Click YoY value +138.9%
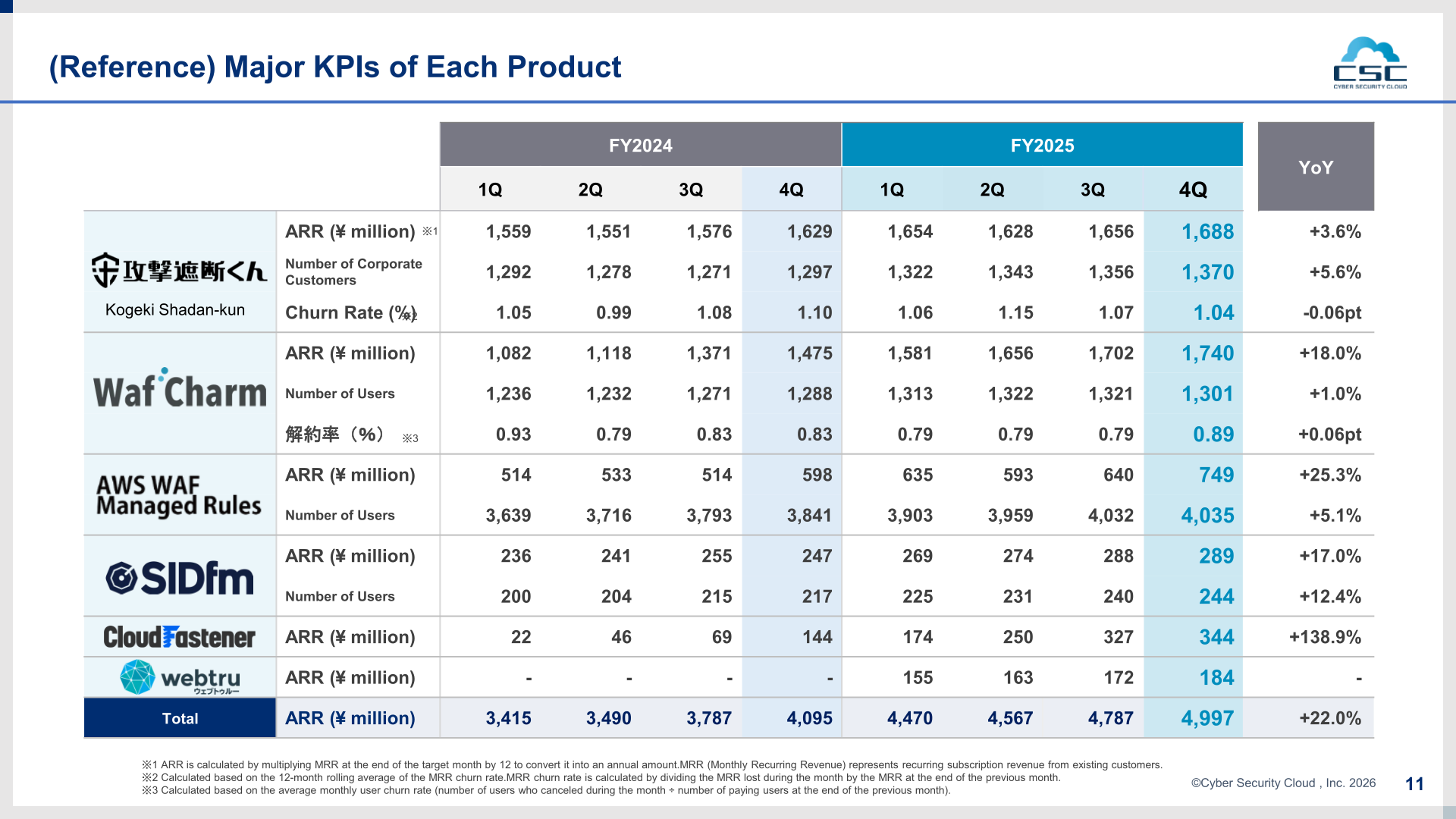The image size is (1456, 819). click(1325, 637)
